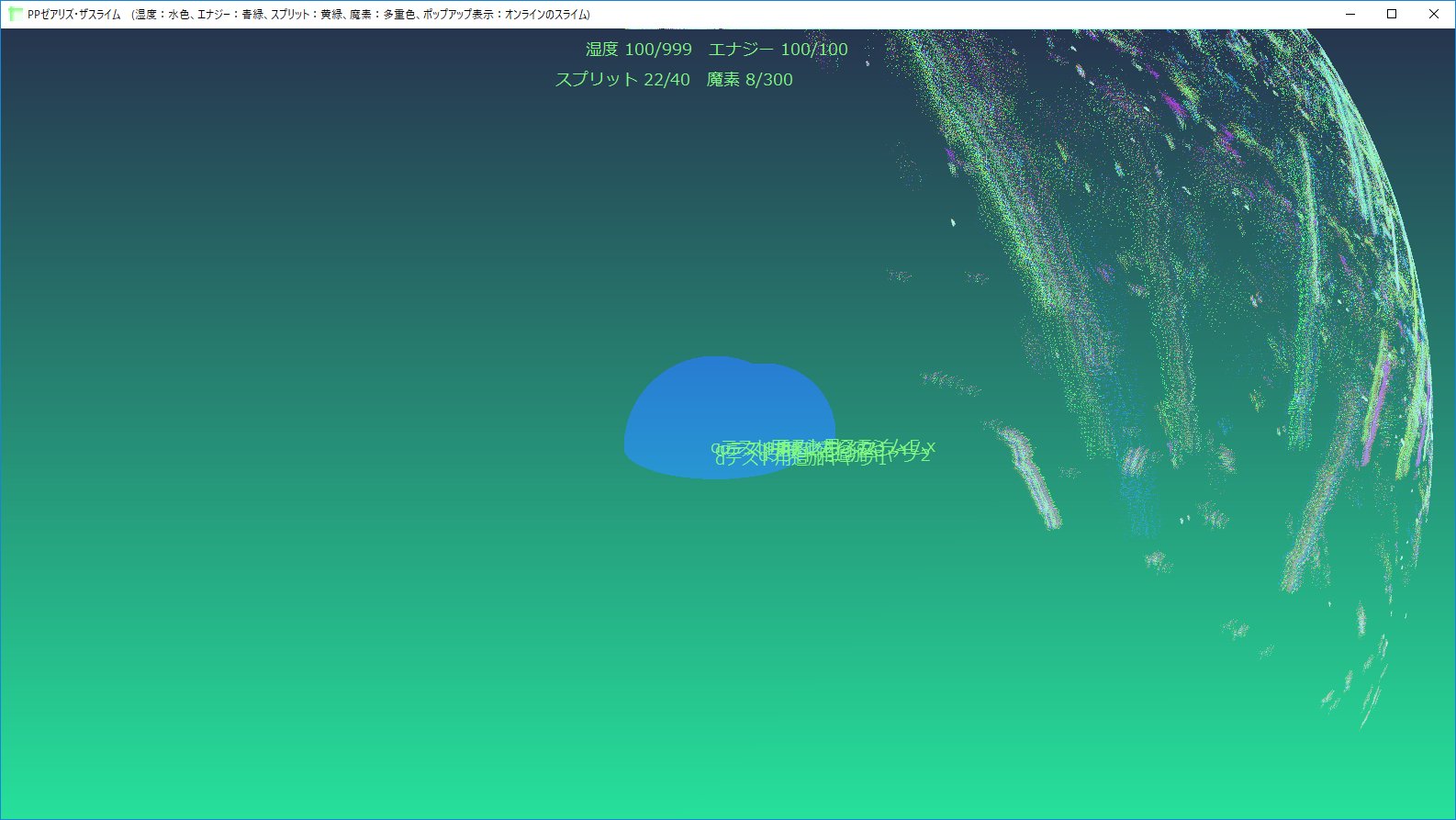Click the PPゼアリズ・ザスライム title text

point(73,15)
